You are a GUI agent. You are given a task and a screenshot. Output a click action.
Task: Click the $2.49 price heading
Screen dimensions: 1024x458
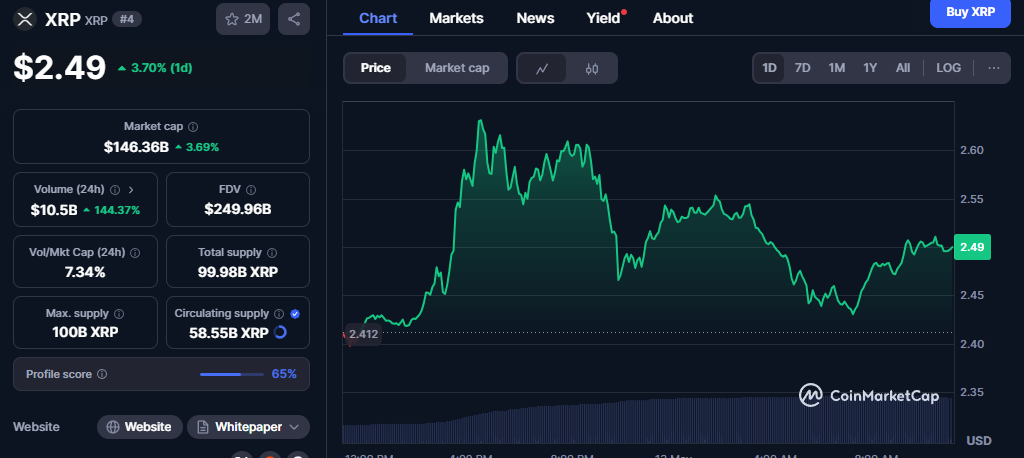[x=60, y=67]
